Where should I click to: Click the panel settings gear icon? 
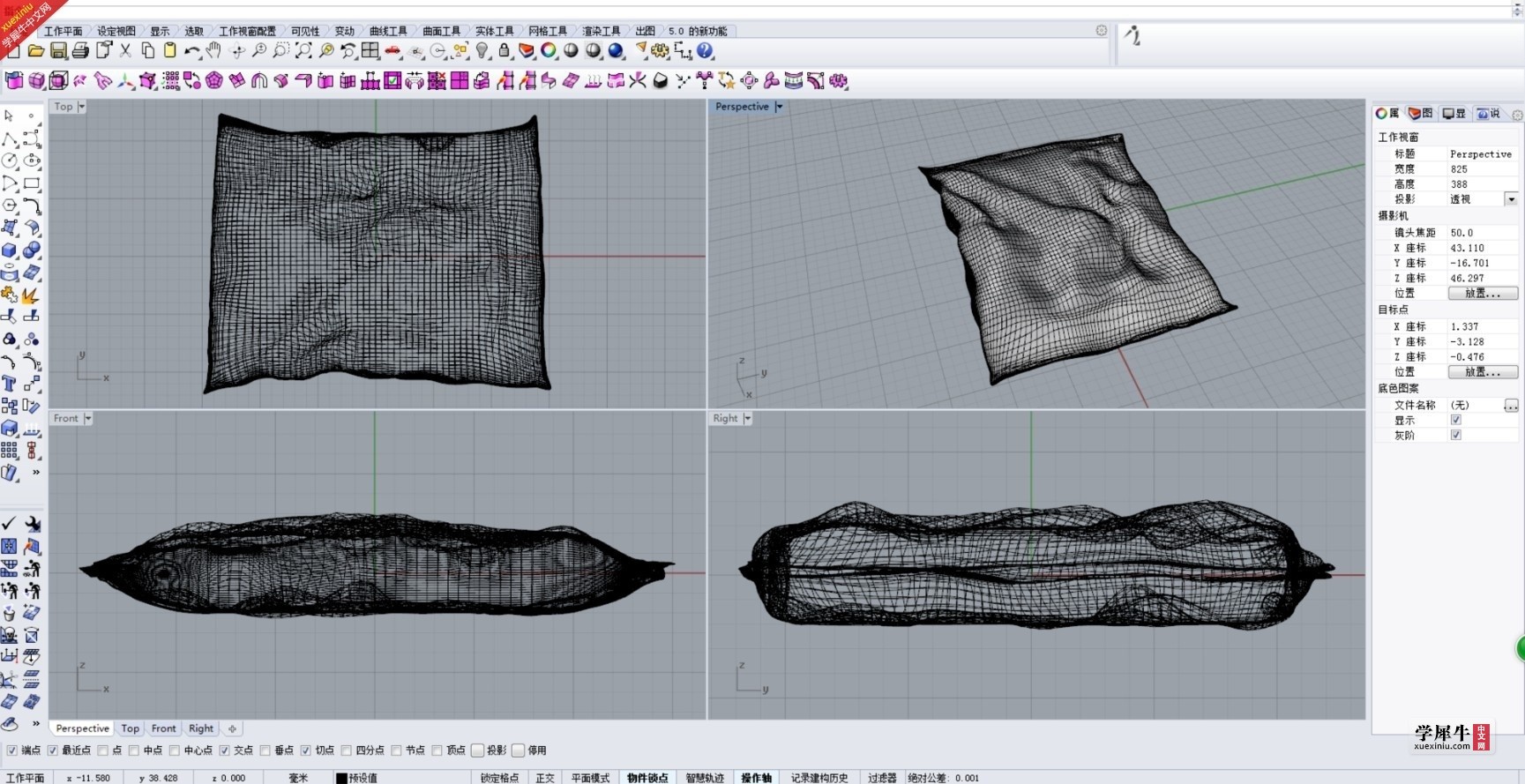tap(1517, 115)
